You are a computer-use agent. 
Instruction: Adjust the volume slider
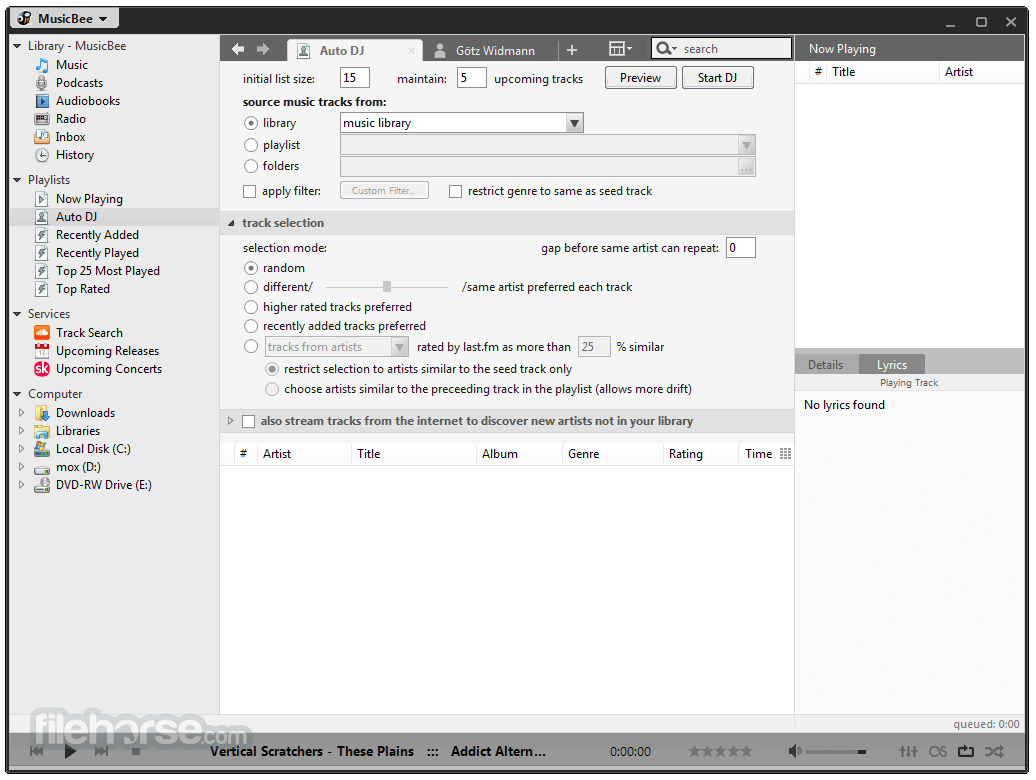coord(835,752)
